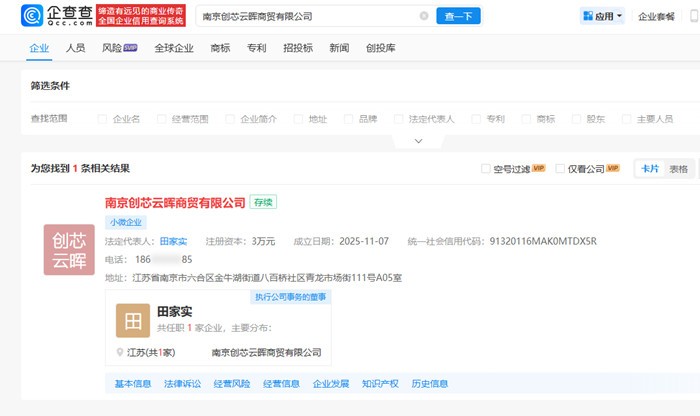Check the 主要人员 filter checkbox
This screenshot has height=416, width=700.
pyautogui.click(x=626, y=119)
